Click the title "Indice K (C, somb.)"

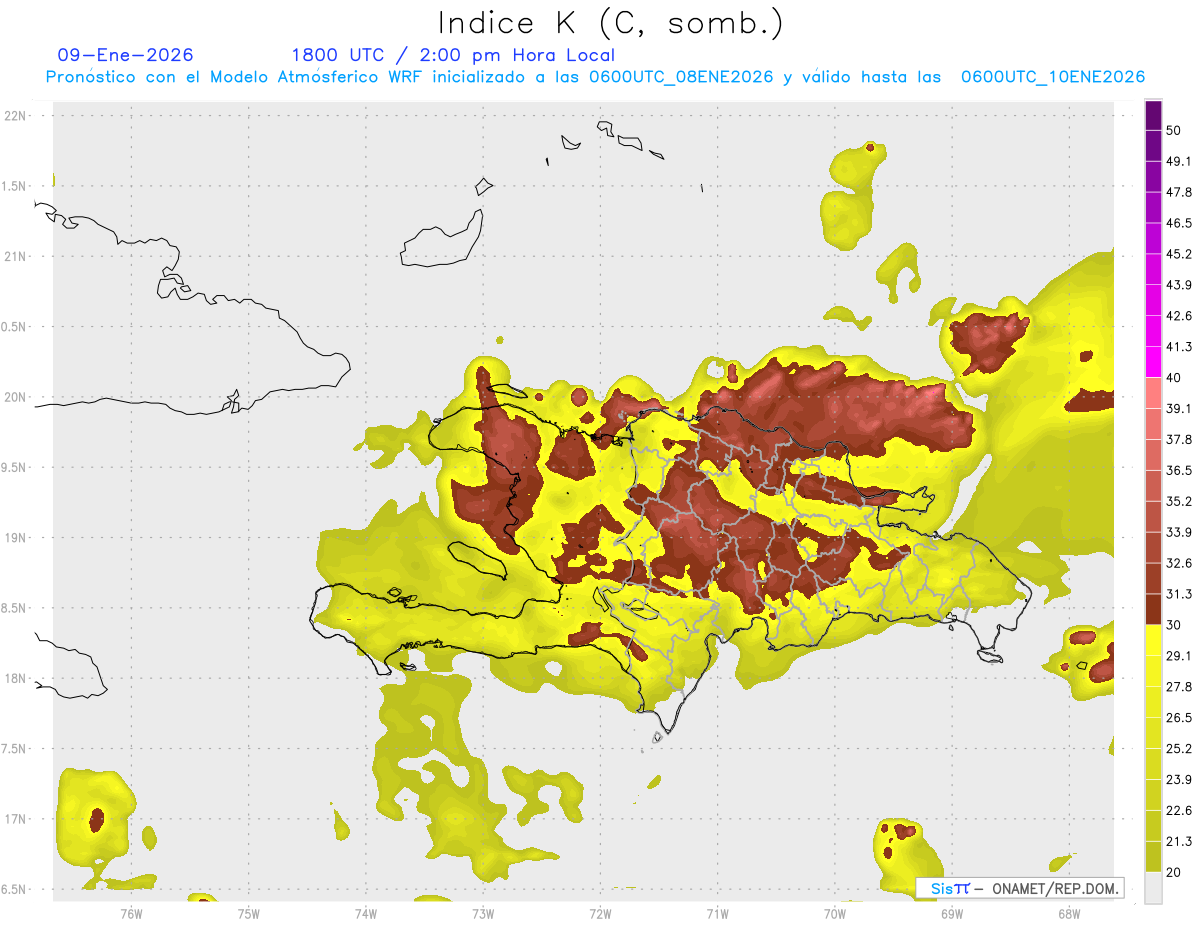point(611,22)
